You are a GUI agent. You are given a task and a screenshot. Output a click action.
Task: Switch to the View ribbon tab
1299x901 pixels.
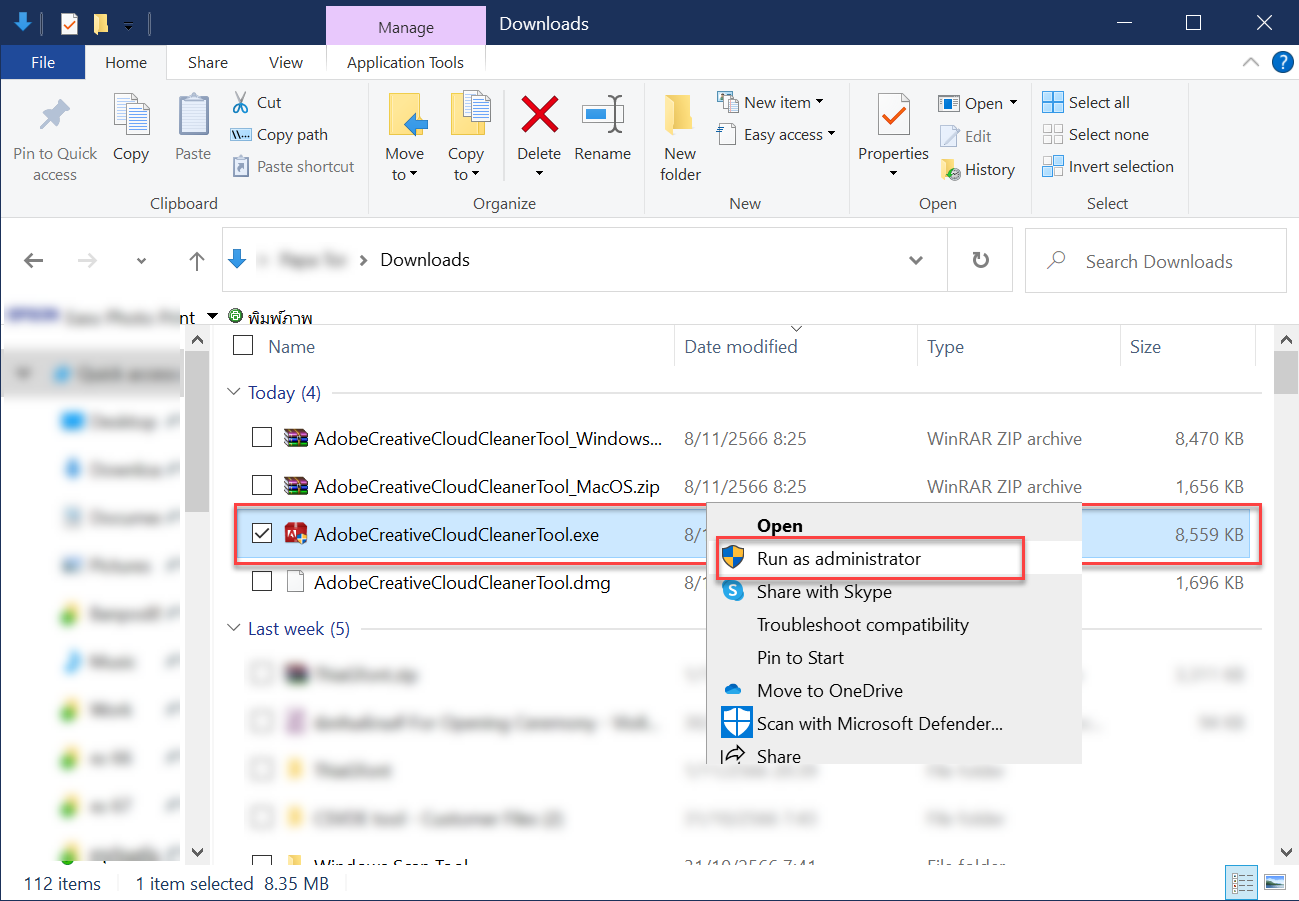(285, 62)
